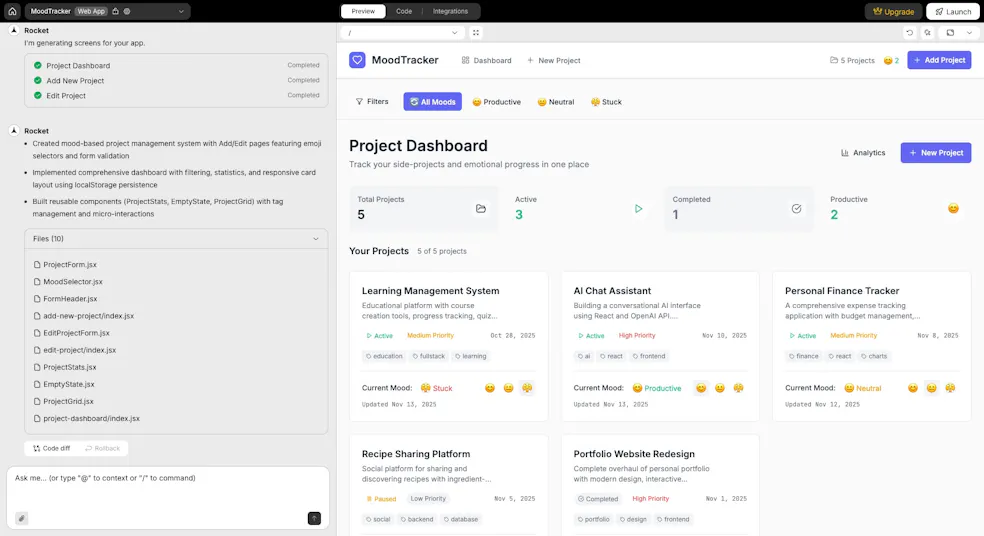Click the blue New Project dashboard button

coord(936,153)
